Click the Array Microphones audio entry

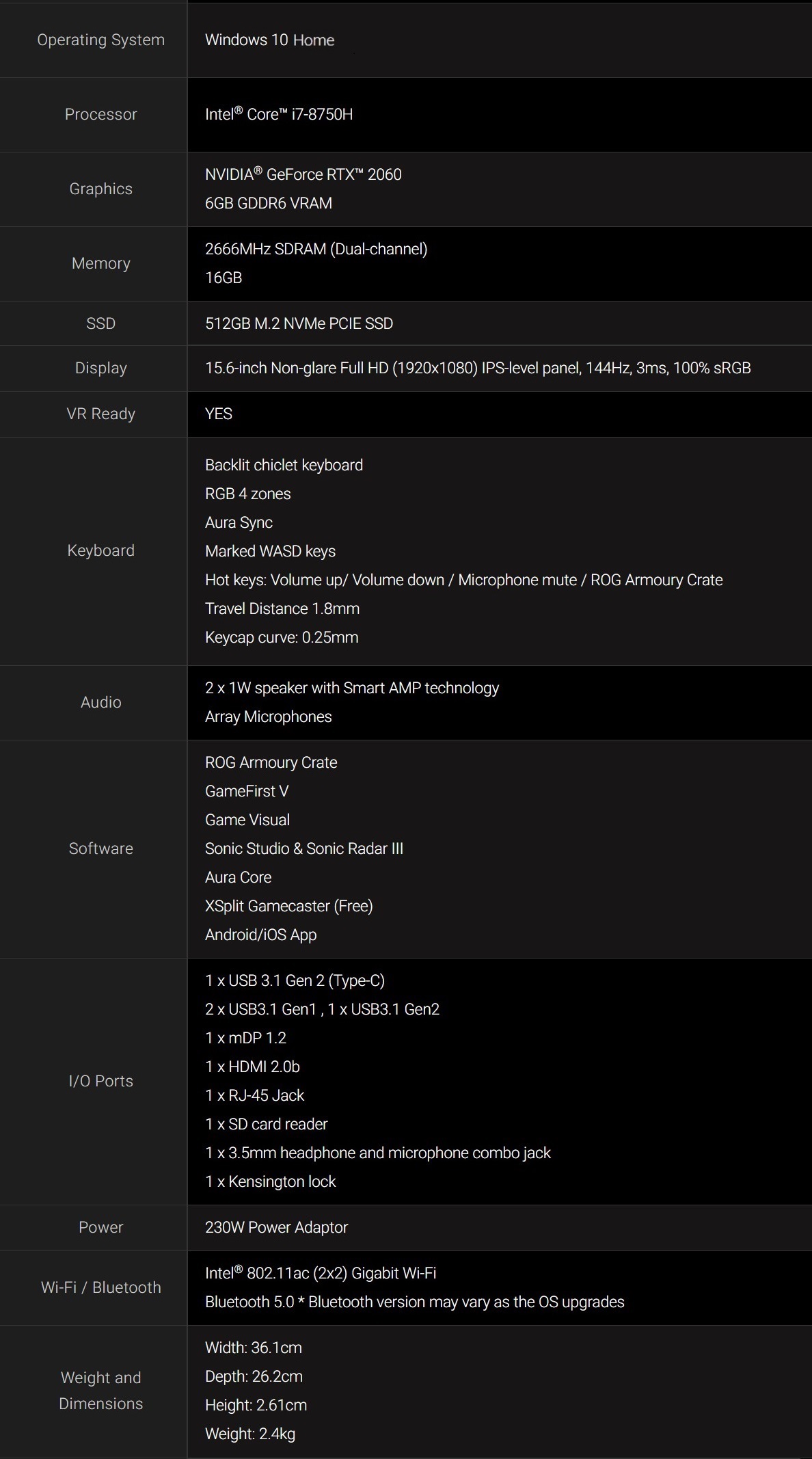[269, 717]
